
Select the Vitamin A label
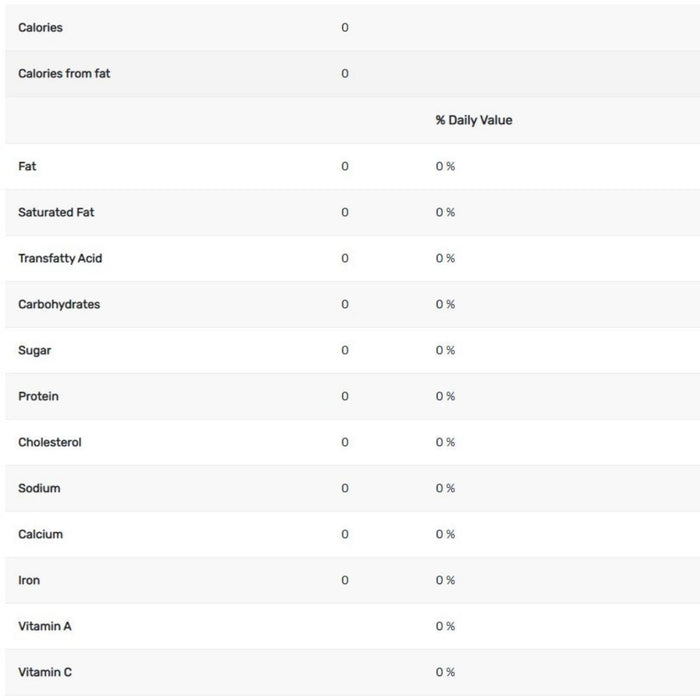45,626
